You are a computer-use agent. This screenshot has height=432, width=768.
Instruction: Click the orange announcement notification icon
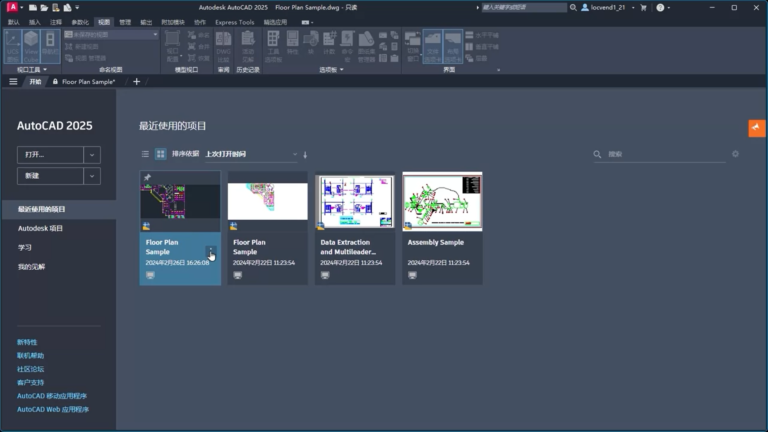757,128
